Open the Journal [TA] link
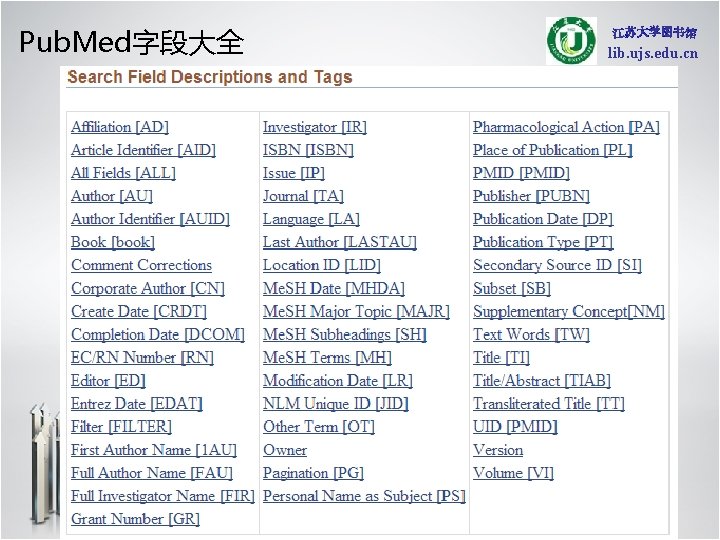Image resolution: width=720 pixels, height=540 pixels. [x=304, y=196]
